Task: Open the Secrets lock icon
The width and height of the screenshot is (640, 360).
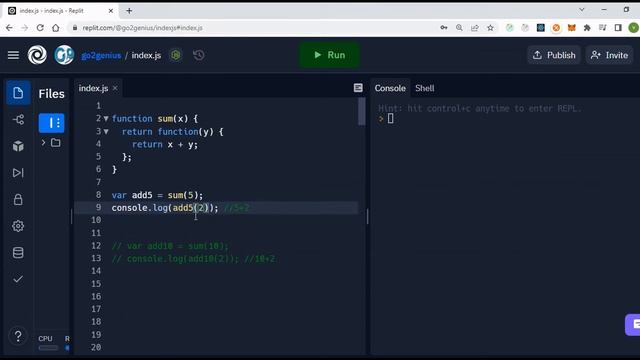Action: (x=18, y=200)
